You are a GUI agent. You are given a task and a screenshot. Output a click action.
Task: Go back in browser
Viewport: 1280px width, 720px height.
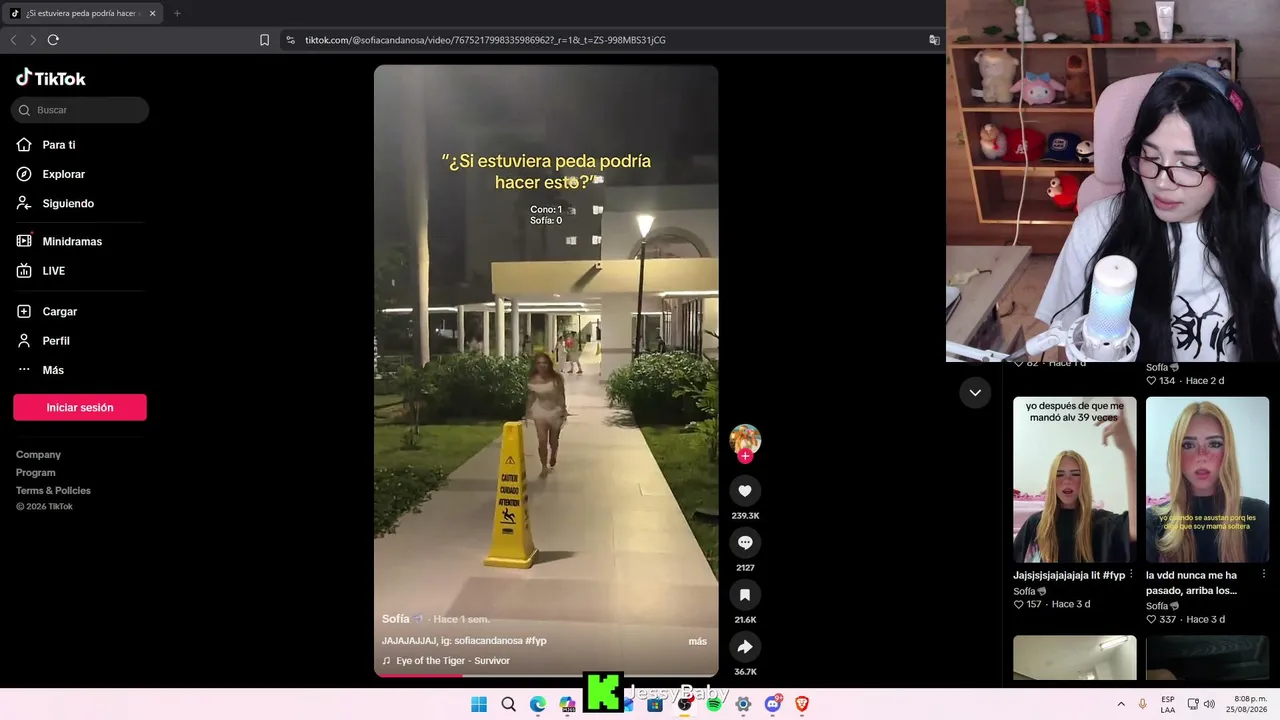[13, 40]
